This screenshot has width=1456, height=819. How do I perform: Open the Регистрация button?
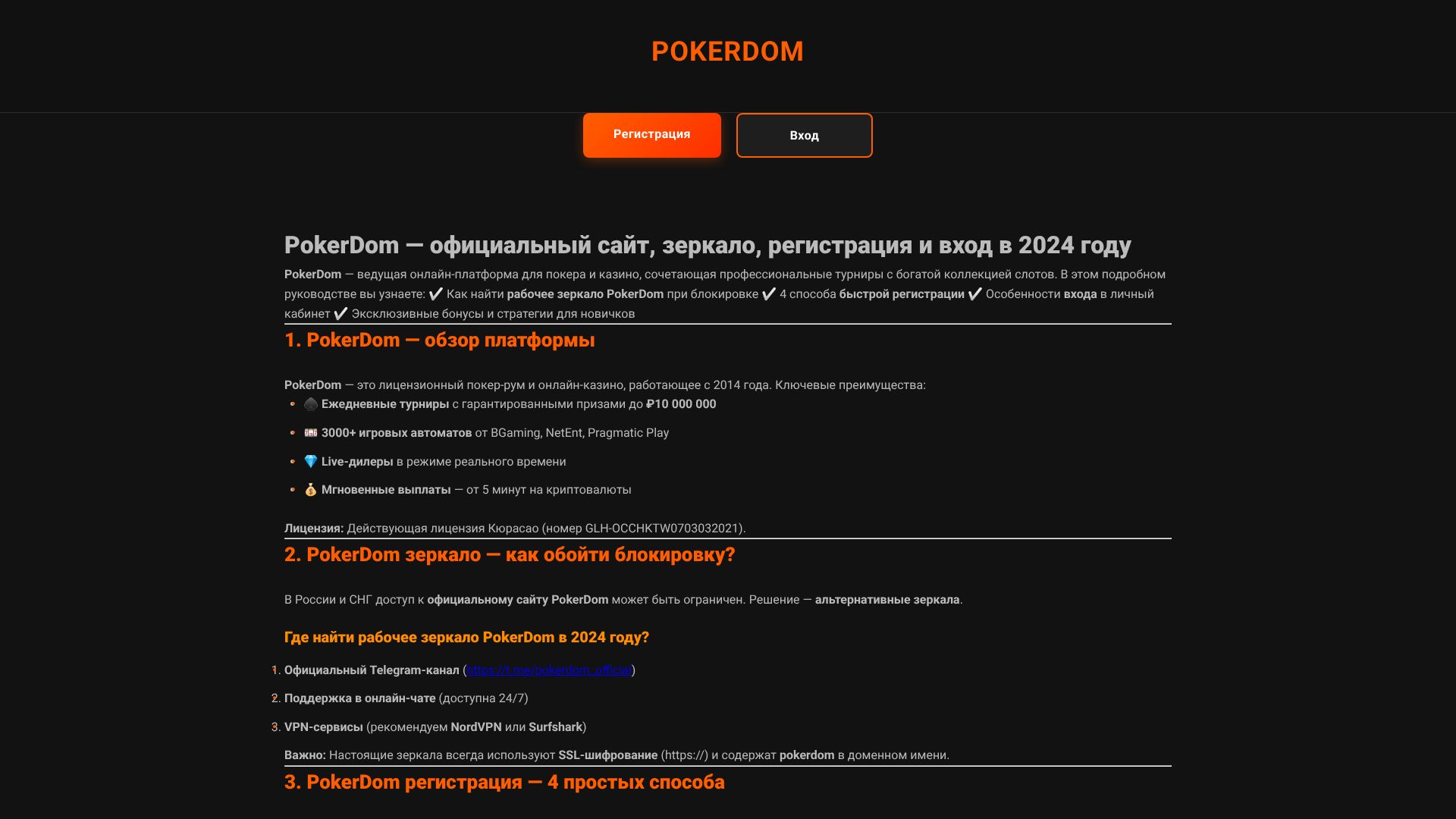[x=652, y=135]
